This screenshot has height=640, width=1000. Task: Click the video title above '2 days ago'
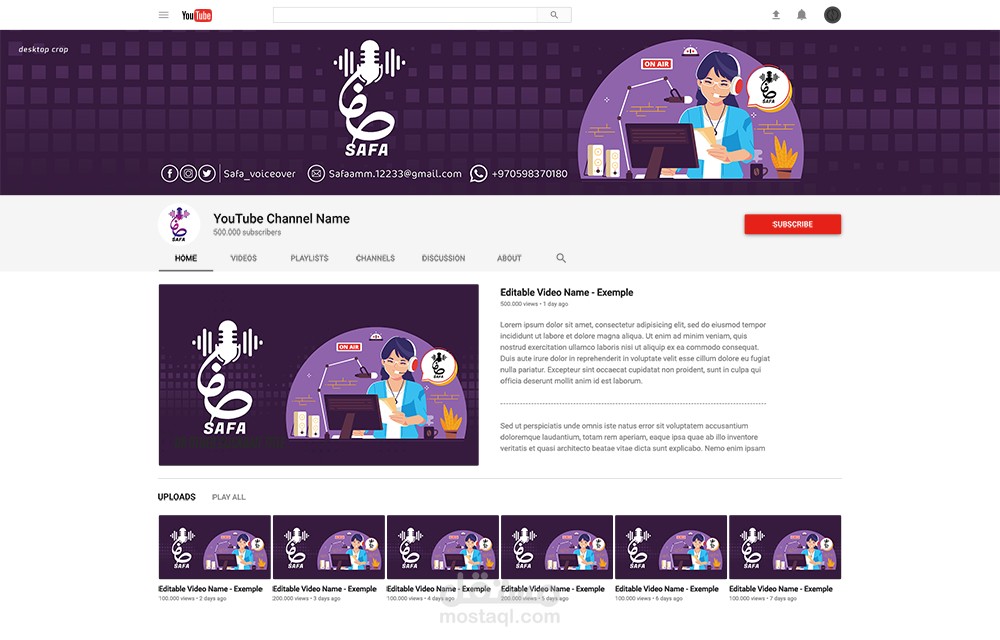click(x=210, y=589)
